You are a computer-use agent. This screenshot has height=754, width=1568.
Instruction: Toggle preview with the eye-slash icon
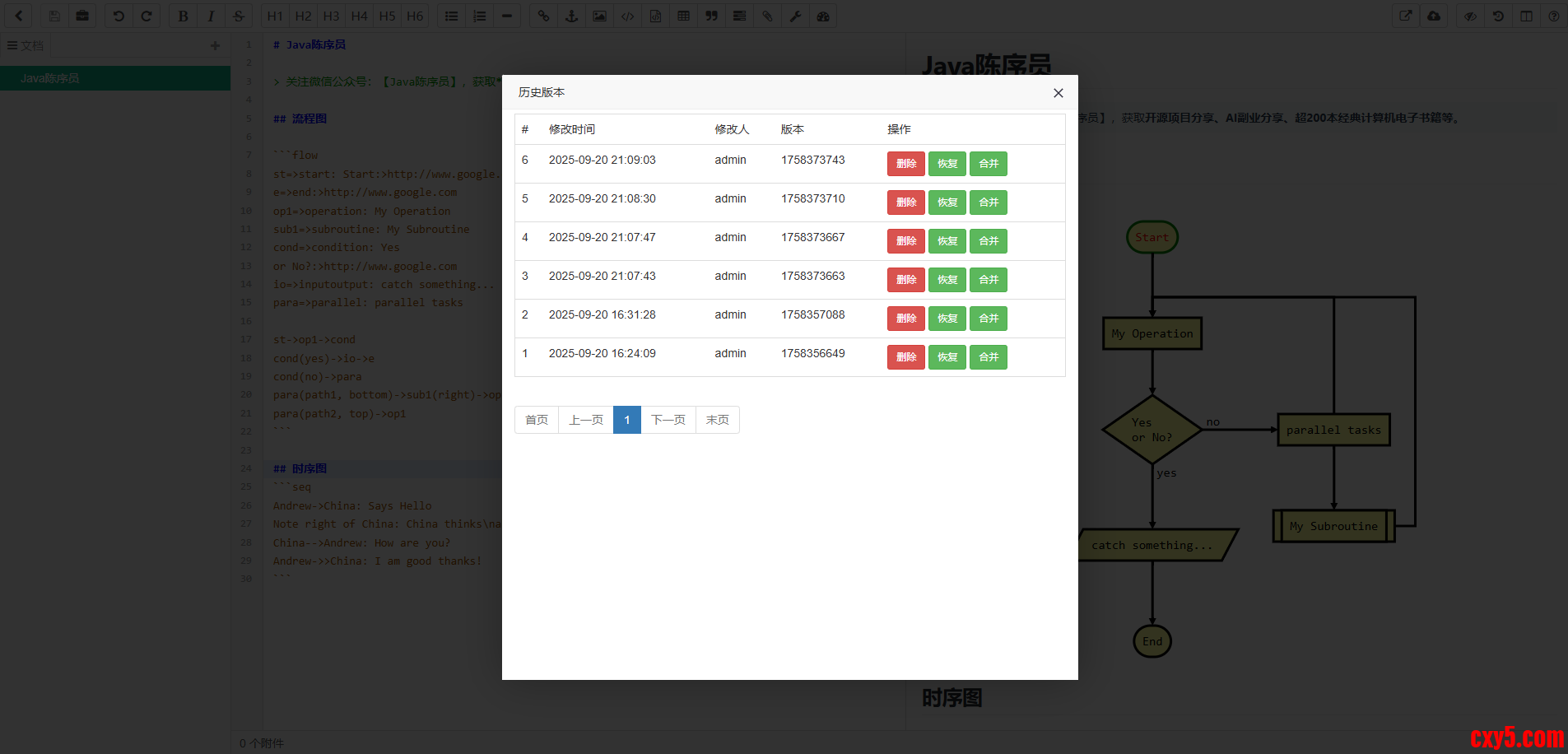tap(1470, 16)
